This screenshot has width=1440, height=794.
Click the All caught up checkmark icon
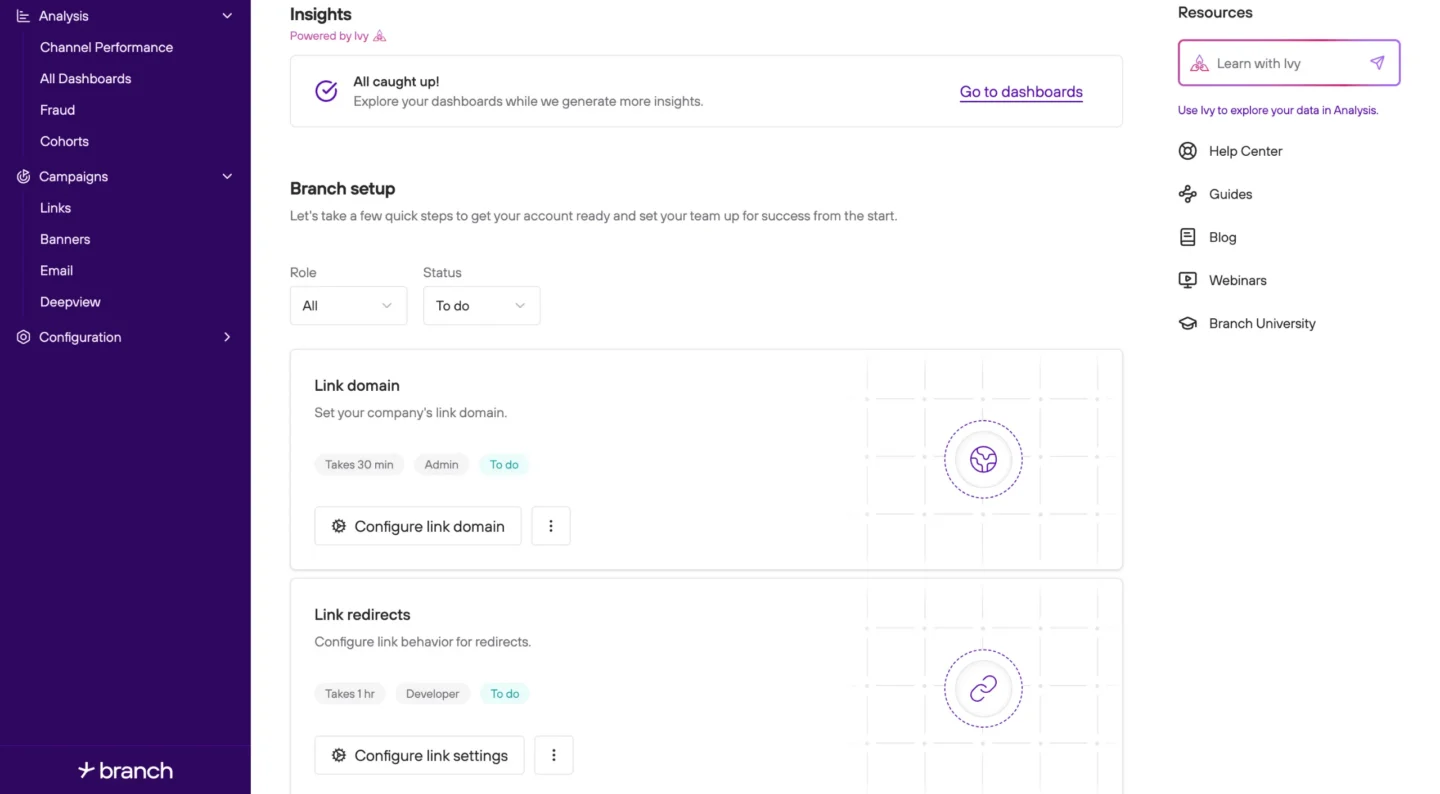click(326, 91)
